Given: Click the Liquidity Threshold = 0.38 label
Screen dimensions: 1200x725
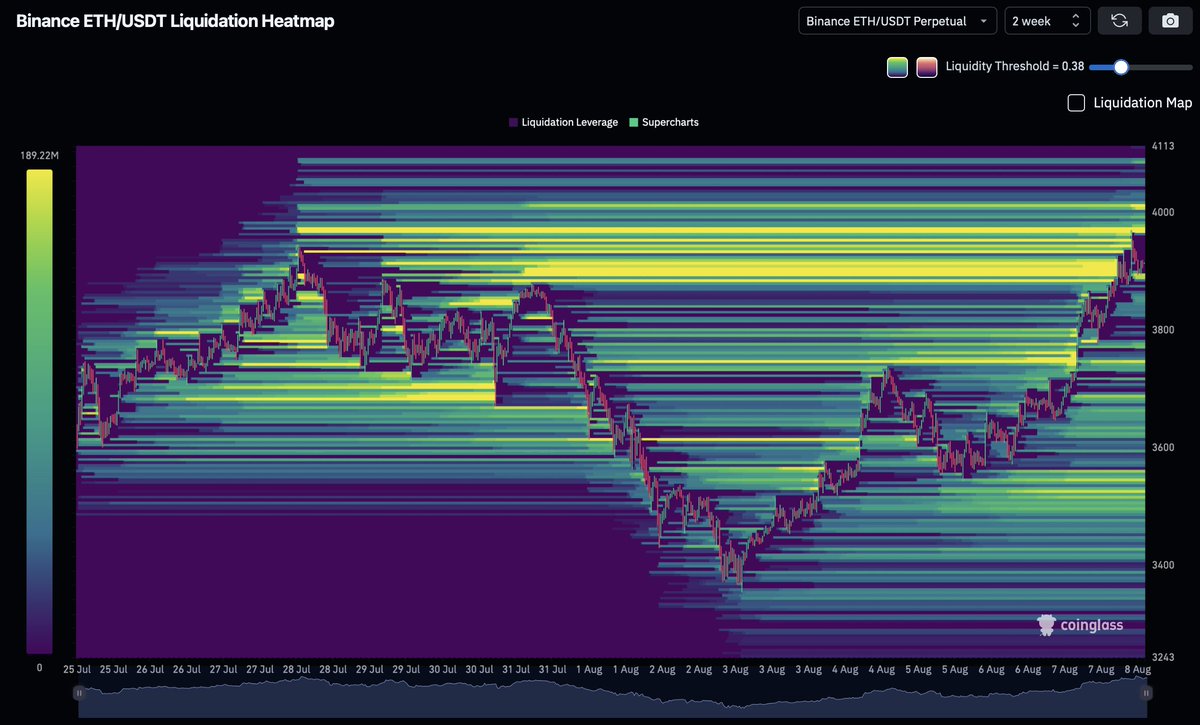Looking at the screenshot, I should (x=1014, y=67).
